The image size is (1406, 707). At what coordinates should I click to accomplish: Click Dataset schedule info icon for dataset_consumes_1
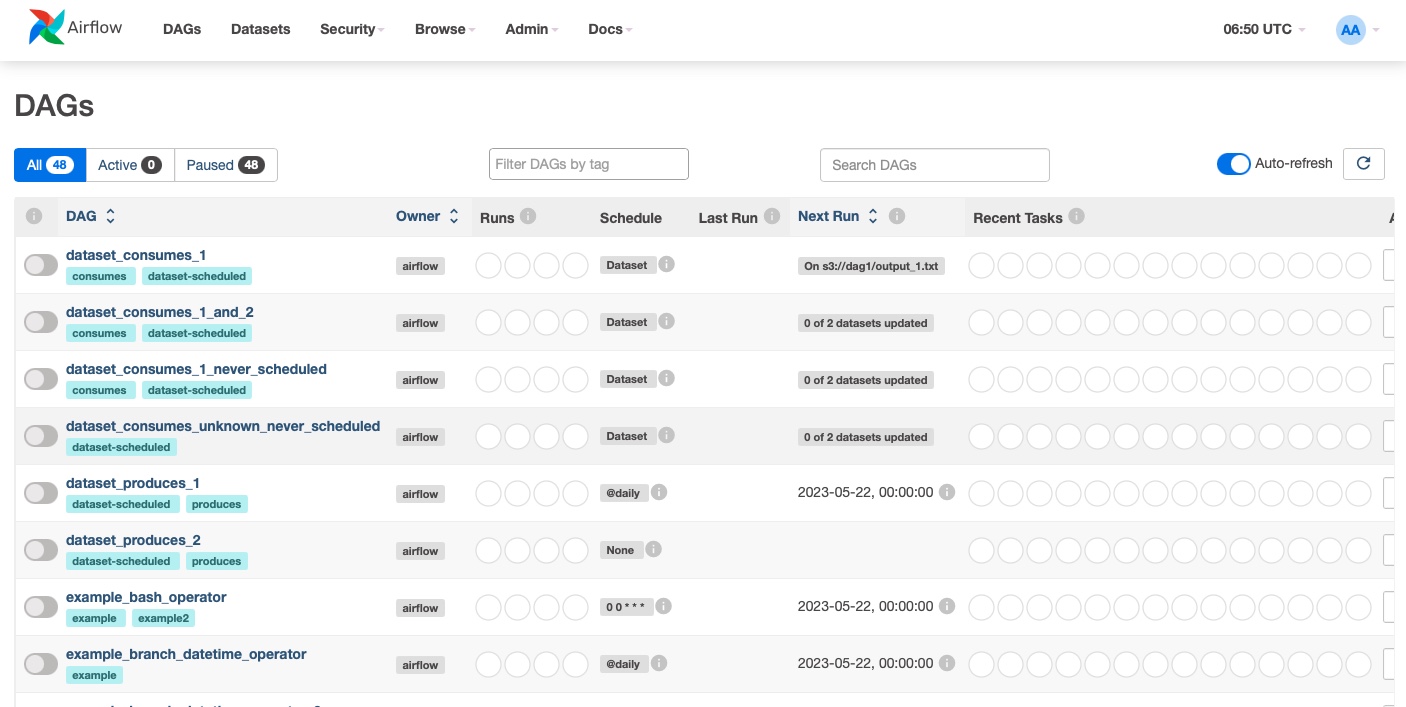click(x=667, y=264)
